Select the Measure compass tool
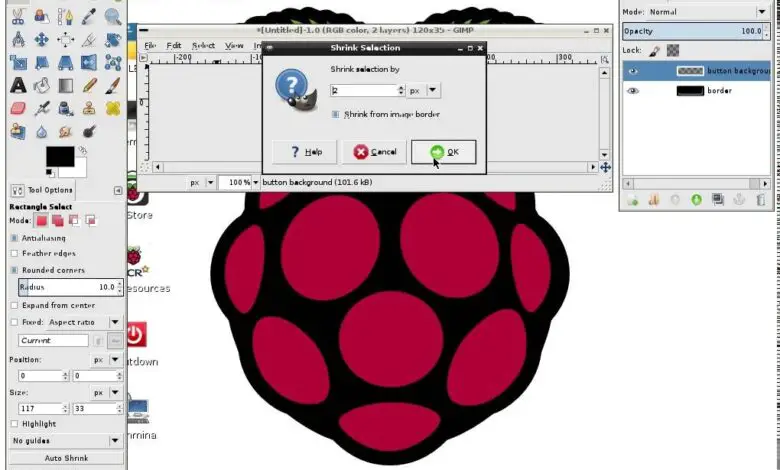Viewport: 780px width, 470px height. tap(18, 39)
